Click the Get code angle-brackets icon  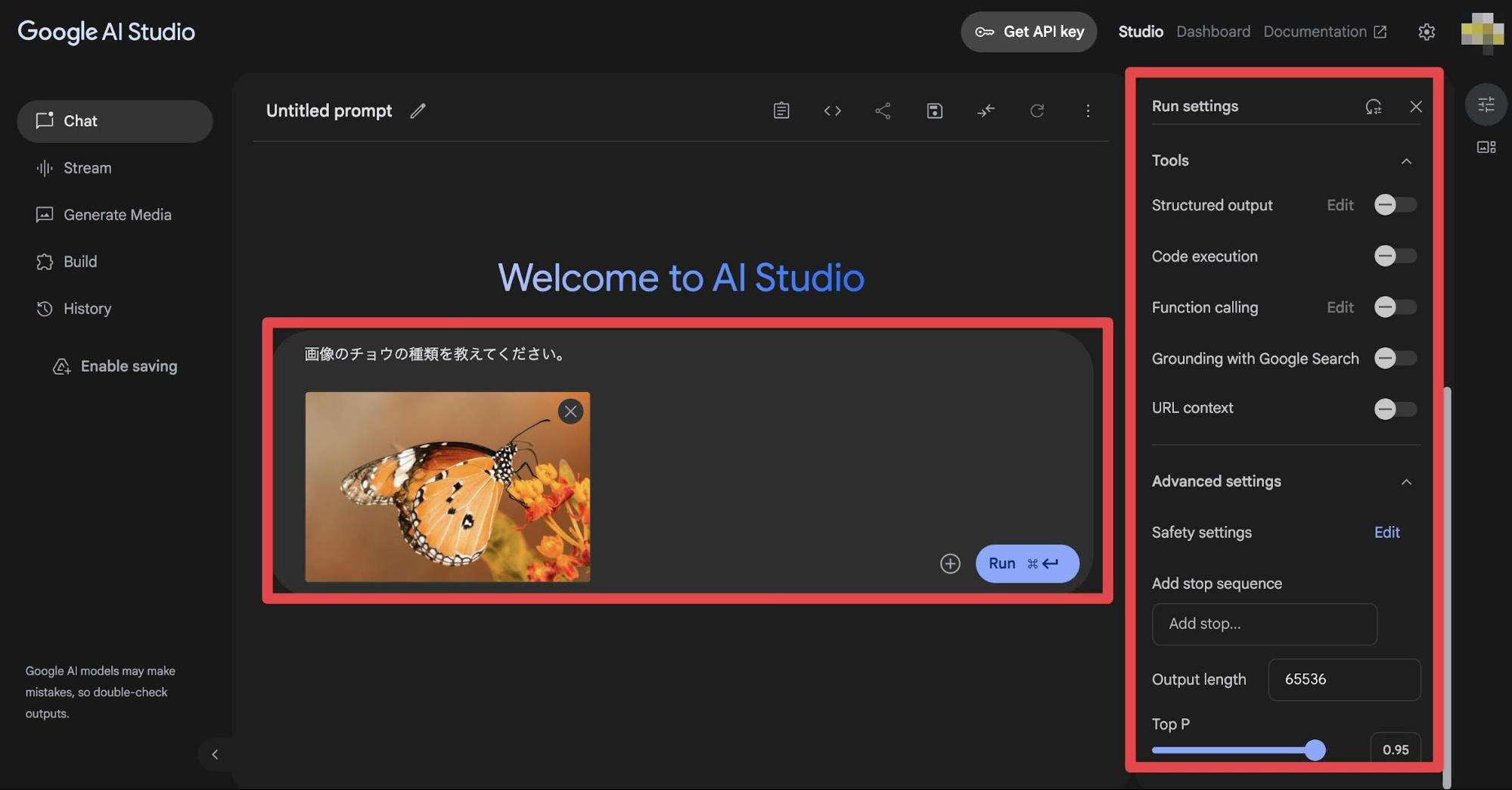tap(832, 111)
